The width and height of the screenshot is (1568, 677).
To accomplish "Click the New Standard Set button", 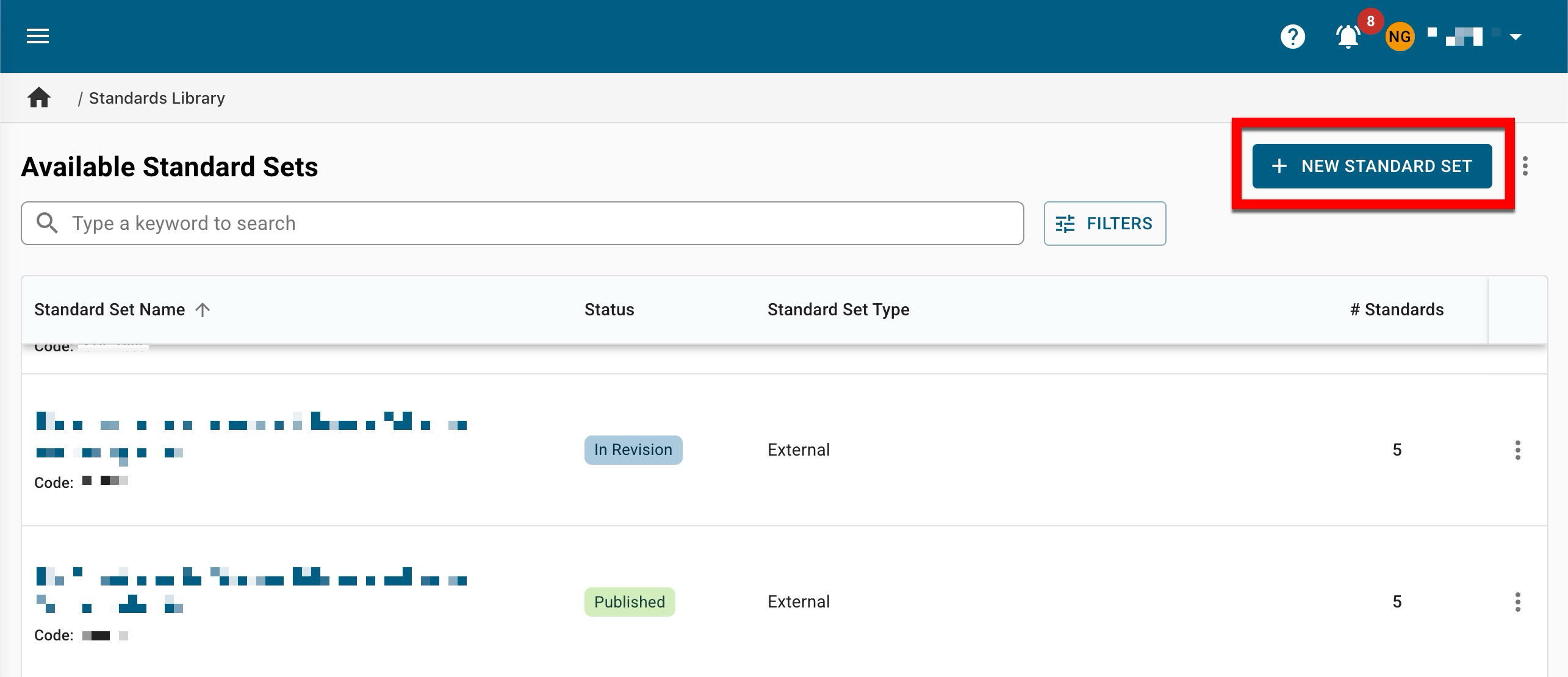I will click(x=1372, y=166).
